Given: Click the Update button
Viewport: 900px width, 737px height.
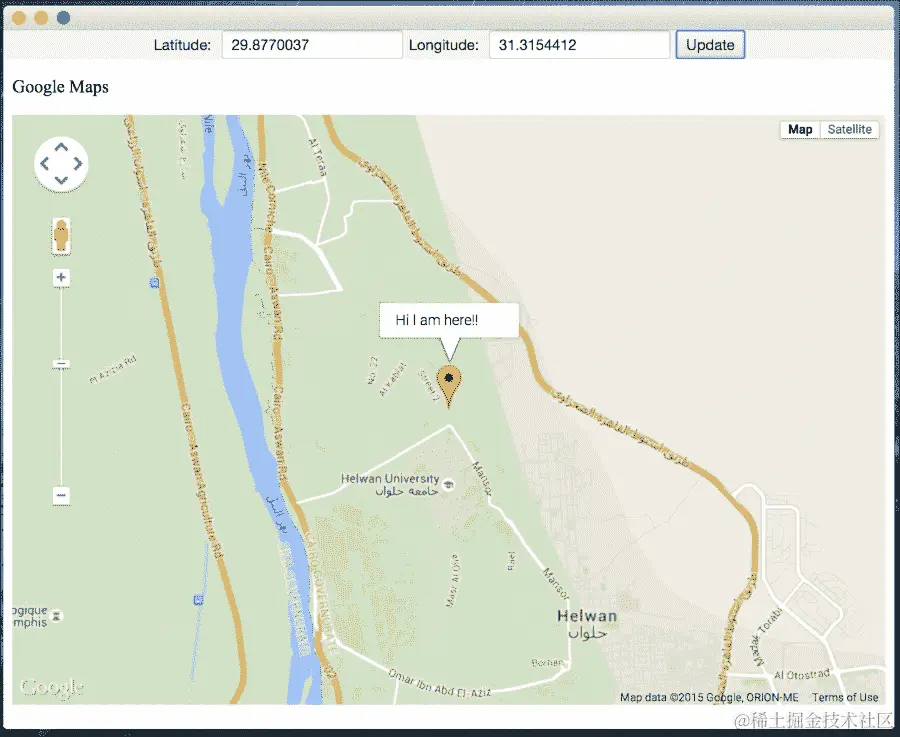Looking at the screenshot, I should [710, 45].
